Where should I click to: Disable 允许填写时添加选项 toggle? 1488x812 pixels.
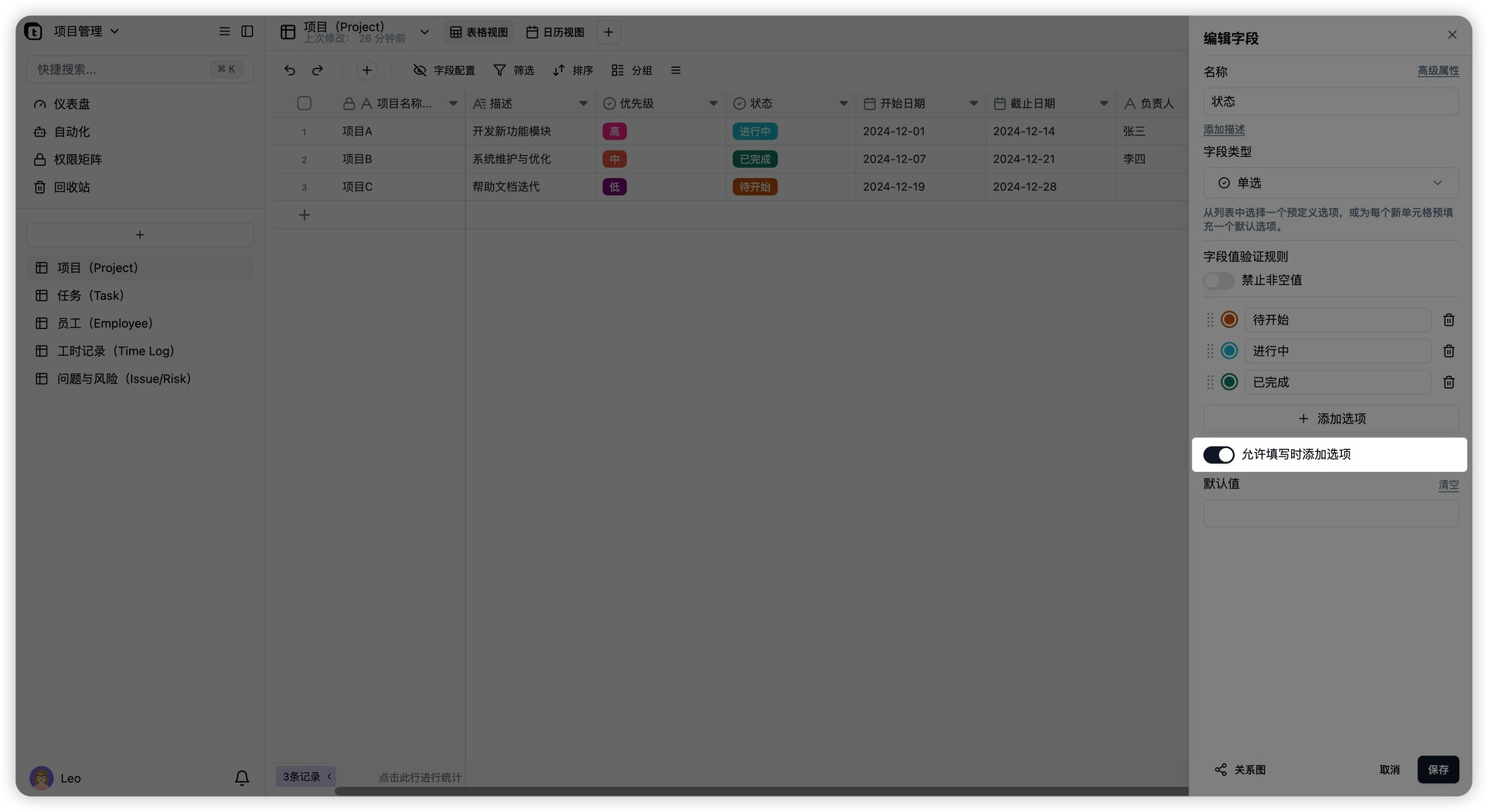pos(1218,455)
